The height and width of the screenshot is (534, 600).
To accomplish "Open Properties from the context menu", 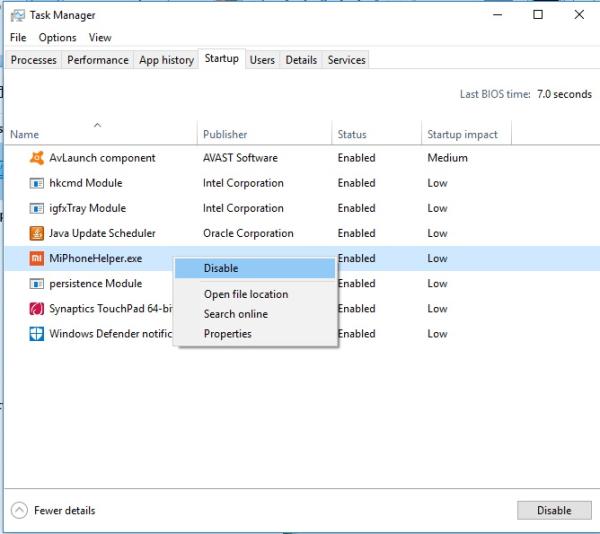I will pyautogui.click(x=228, y=334).
